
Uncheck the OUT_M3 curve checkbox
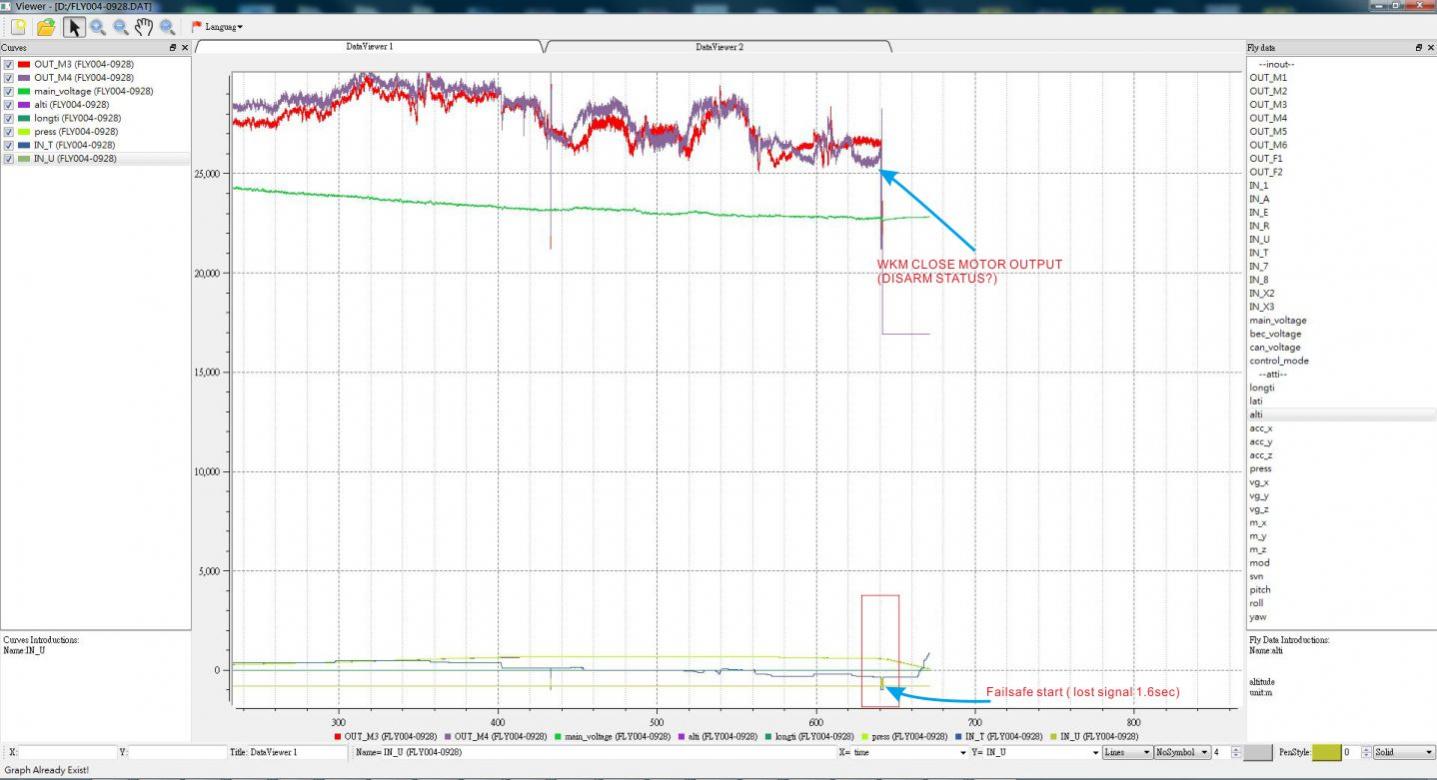coord(9,64)
